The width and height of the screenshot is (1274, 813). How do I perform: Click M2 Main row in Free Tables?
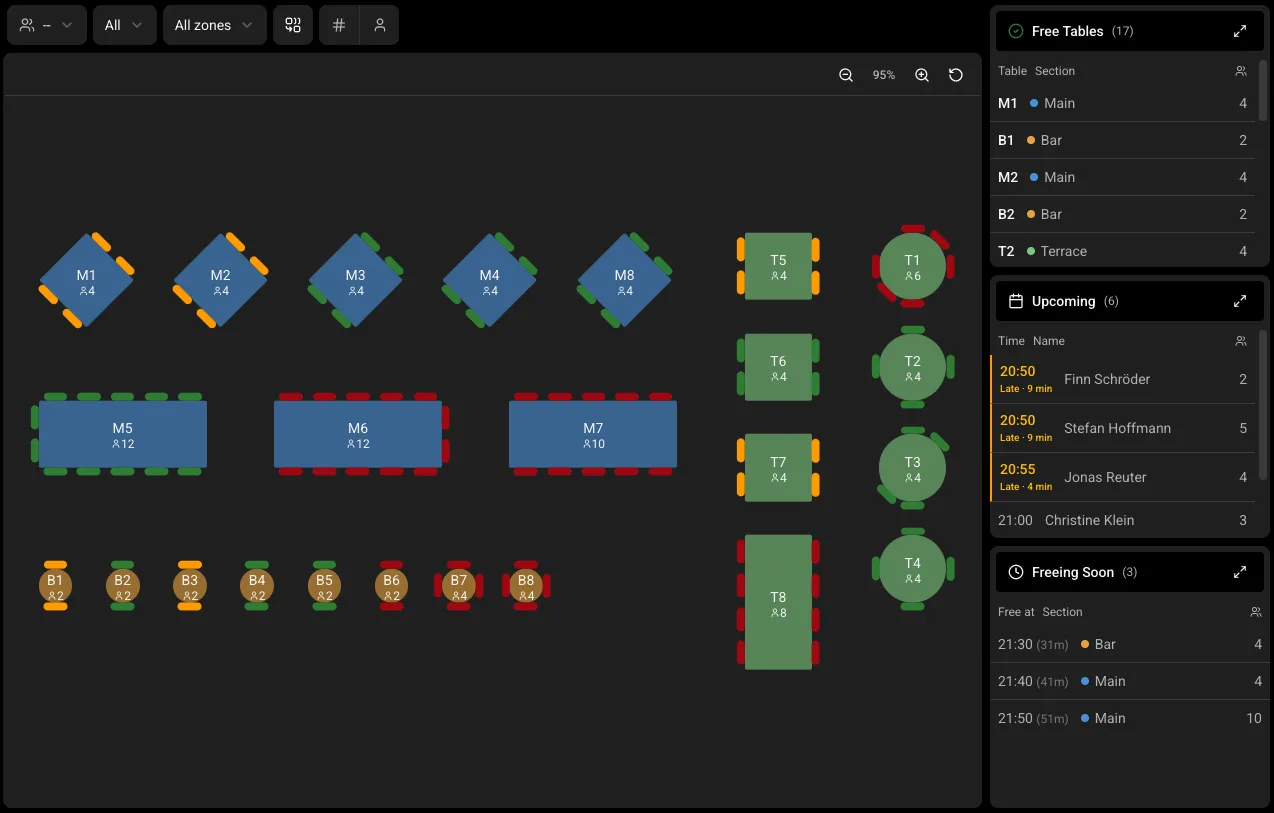coord(1124,177)
